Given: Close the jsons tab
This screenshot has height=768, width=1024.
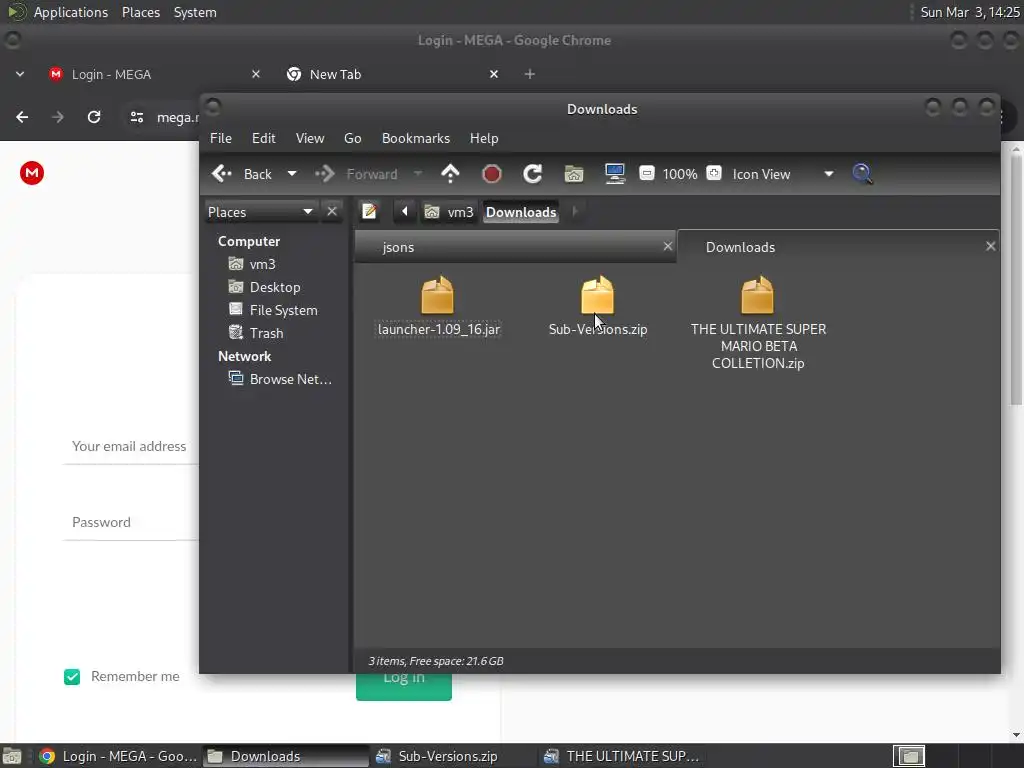Looking at the screenshot, I should tap(667, 246).
